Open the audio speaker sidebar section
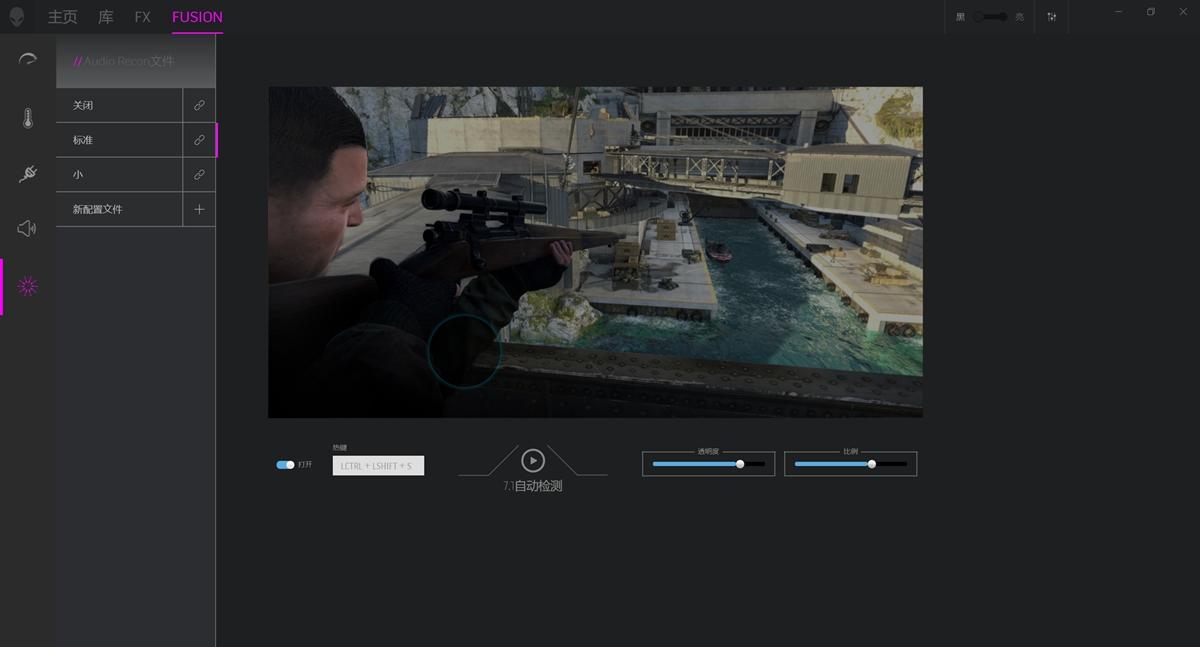Image resolution: width=1200 pixels, height=647 pixels. [x=27, y=229]
